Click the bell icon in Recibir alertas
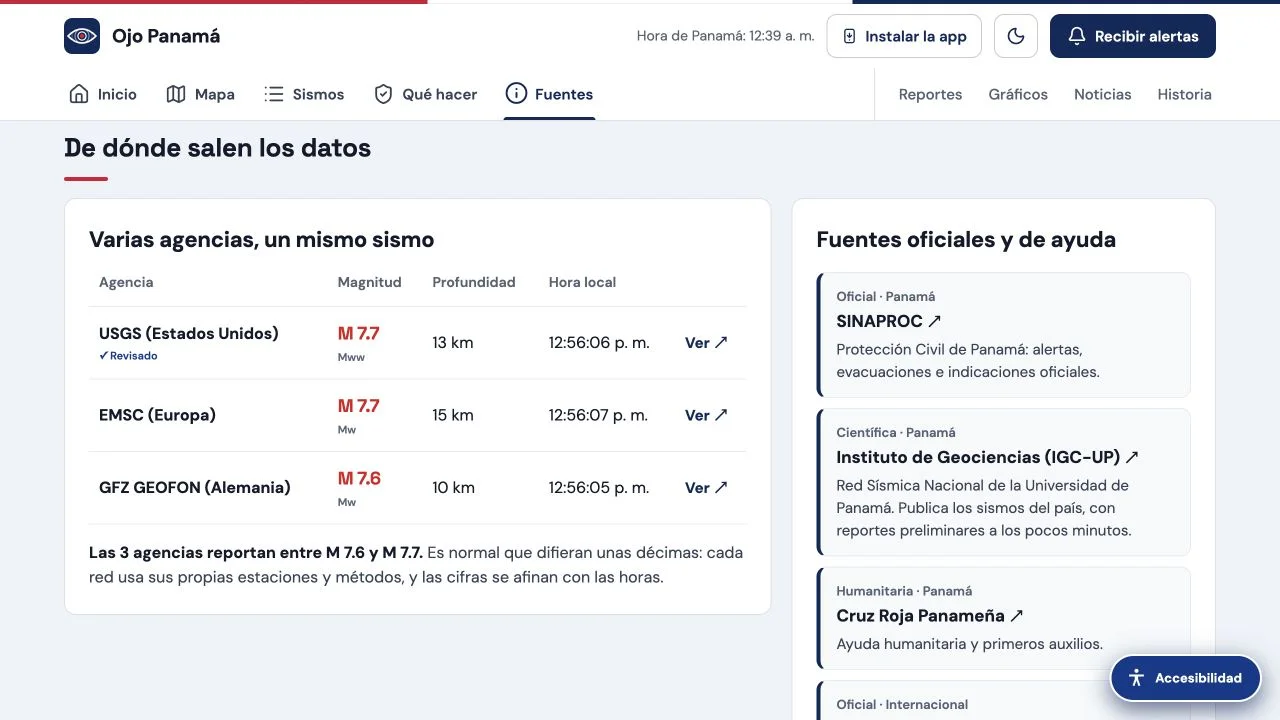Image resolution: width=1280 pixels, height=720 pixels. [1077, 36]
